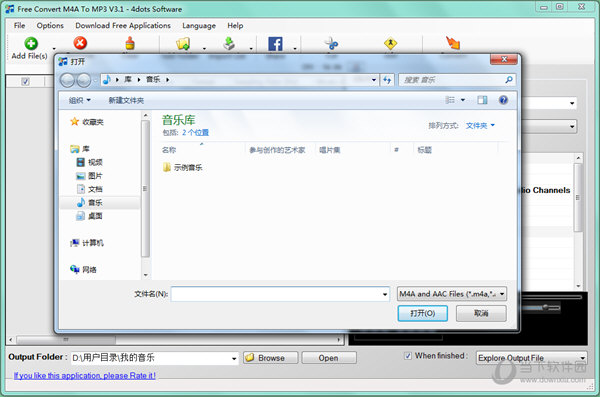This screenshot has height=397, width=600.
Task: Open the 排列方式 文件夹 arrange dropdown
Action: coord(480,126)
